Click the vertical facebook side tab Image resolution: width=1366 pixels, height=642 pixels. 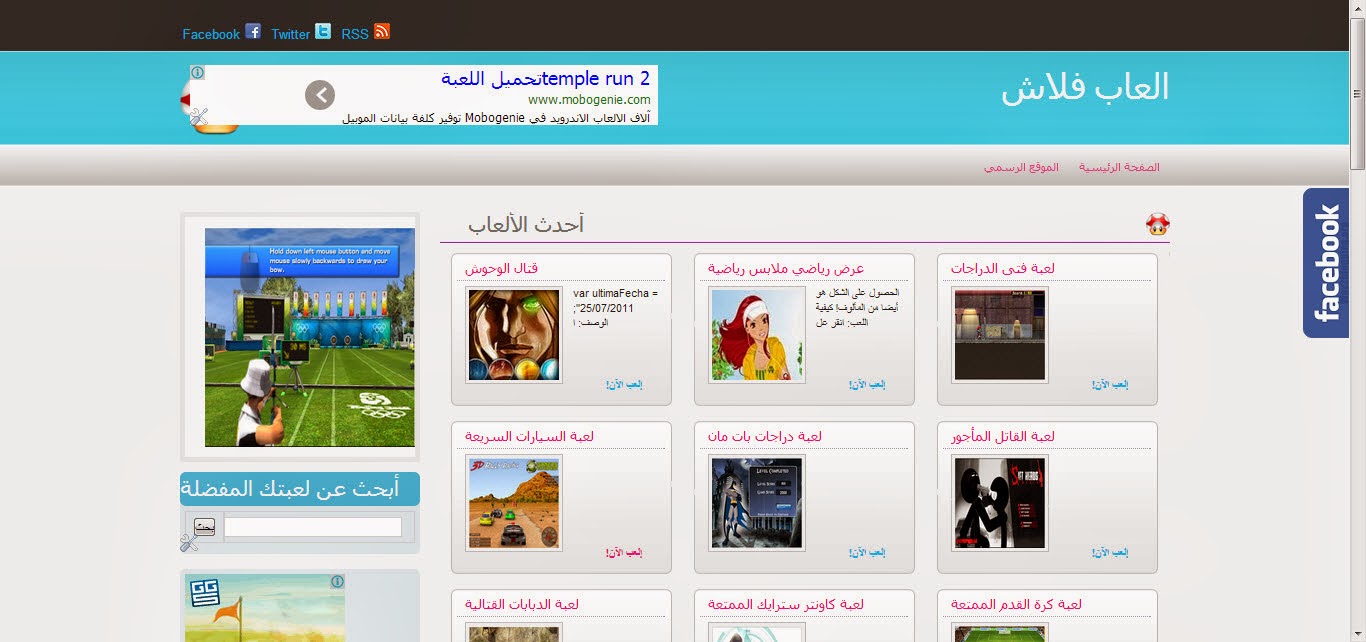pyautogui.click(x=1326, y=263)
